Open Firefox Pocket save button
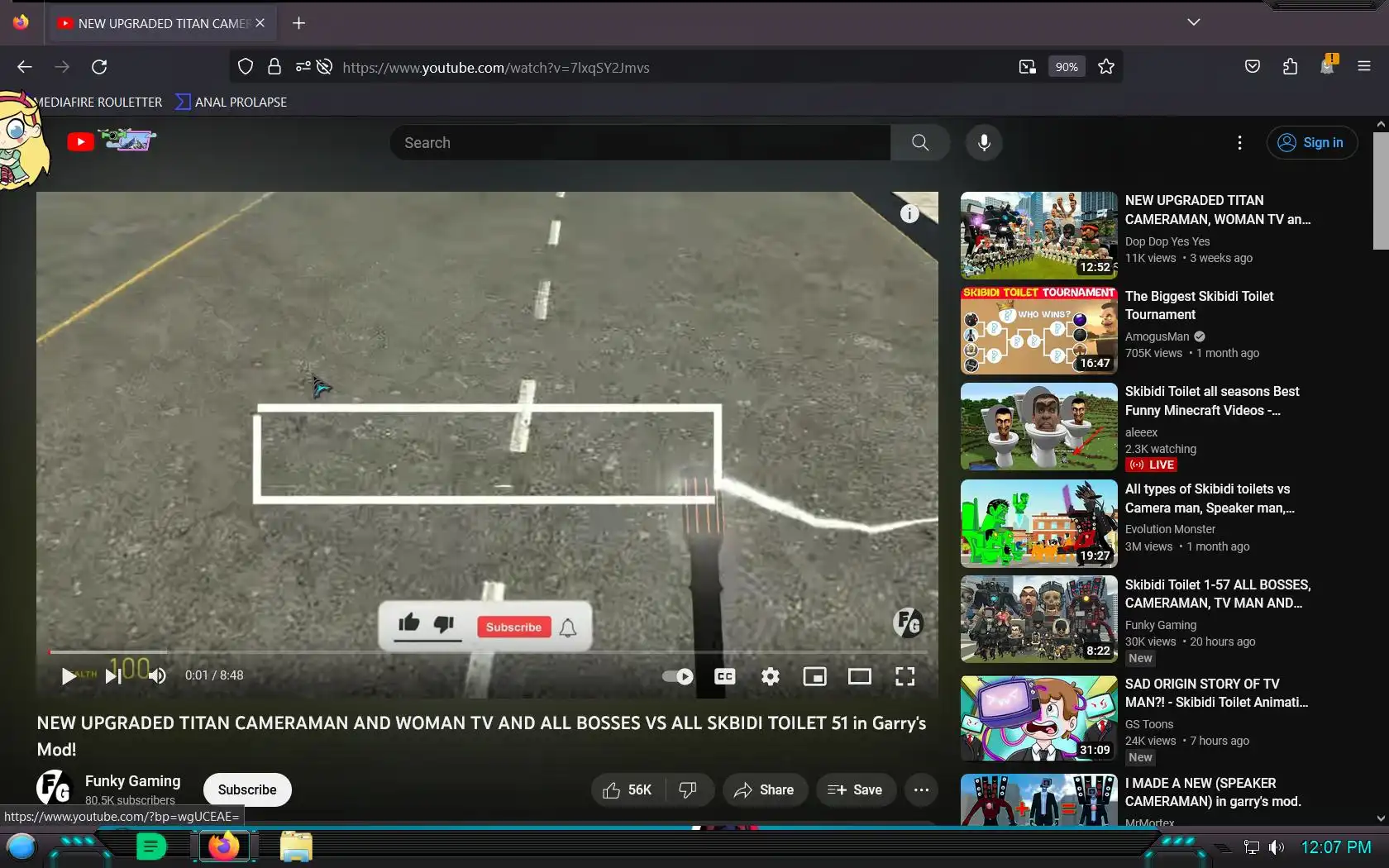1389x868 pixels. point(1253,67)
